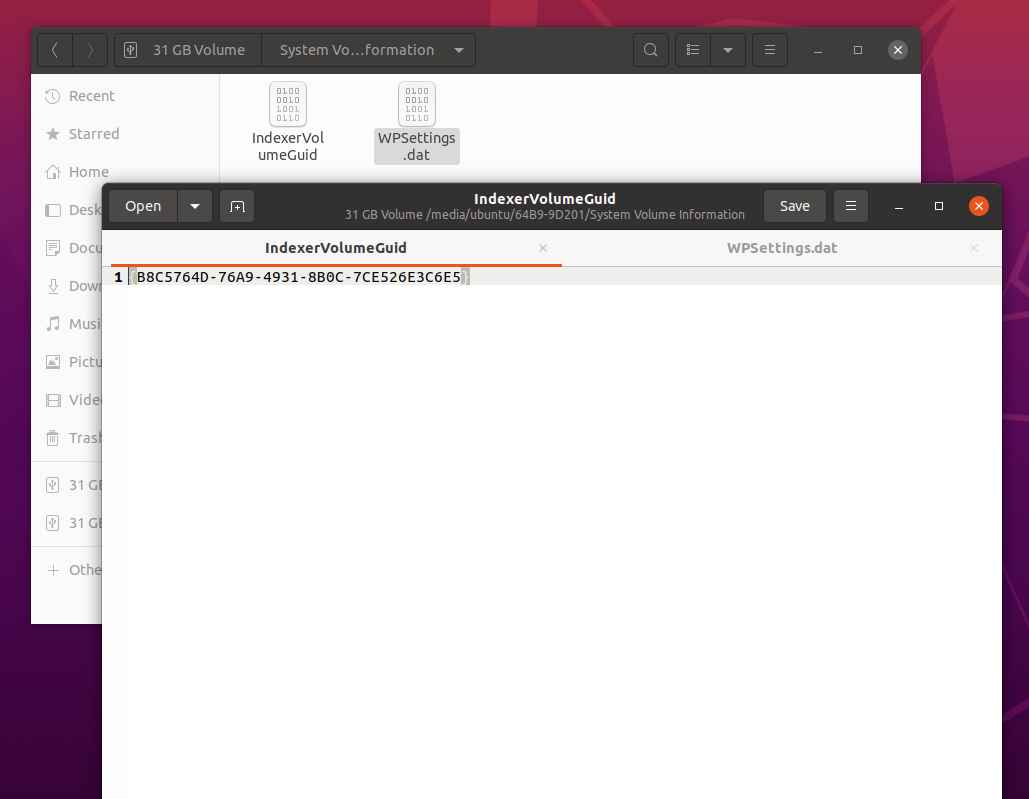The image size is (1029, 799).
Task: Go to Starred in the sidebar
Action: (x=93, y=134)
